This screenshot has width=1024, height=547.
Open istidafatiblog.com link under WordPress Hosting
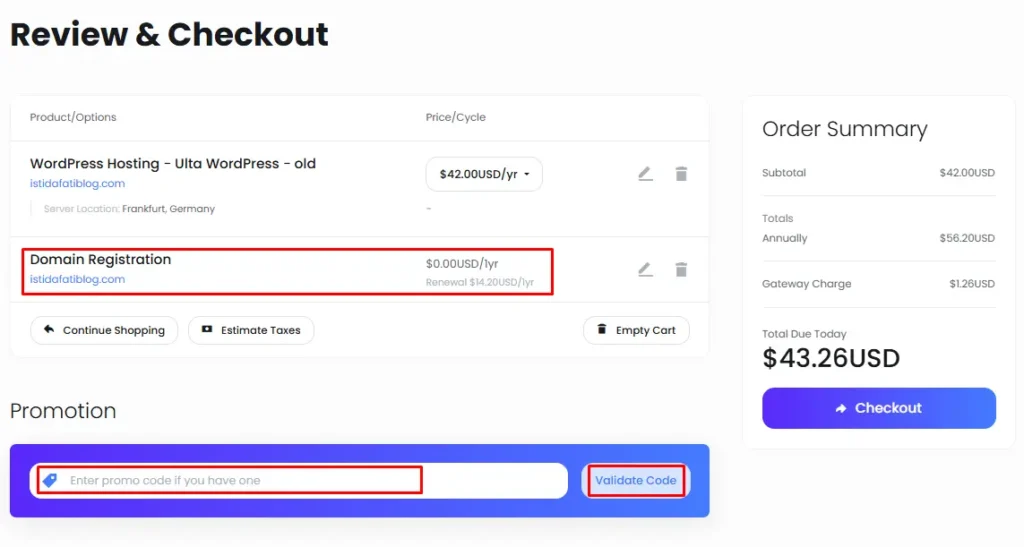point(77,184)
